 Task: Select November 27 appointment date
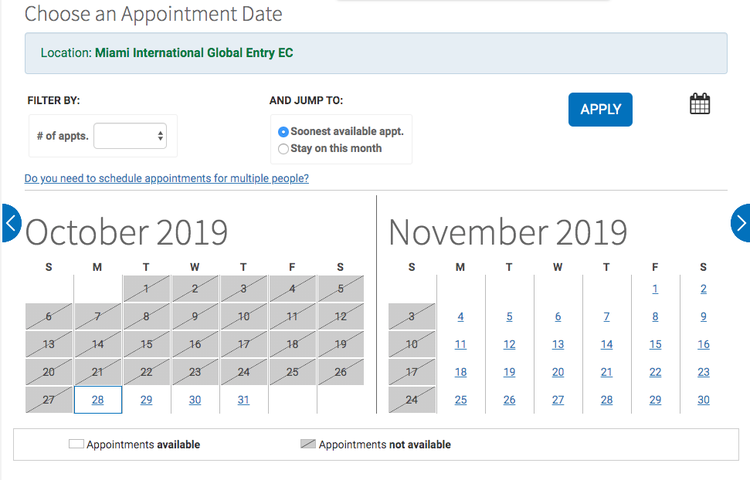tap(558, 400)
